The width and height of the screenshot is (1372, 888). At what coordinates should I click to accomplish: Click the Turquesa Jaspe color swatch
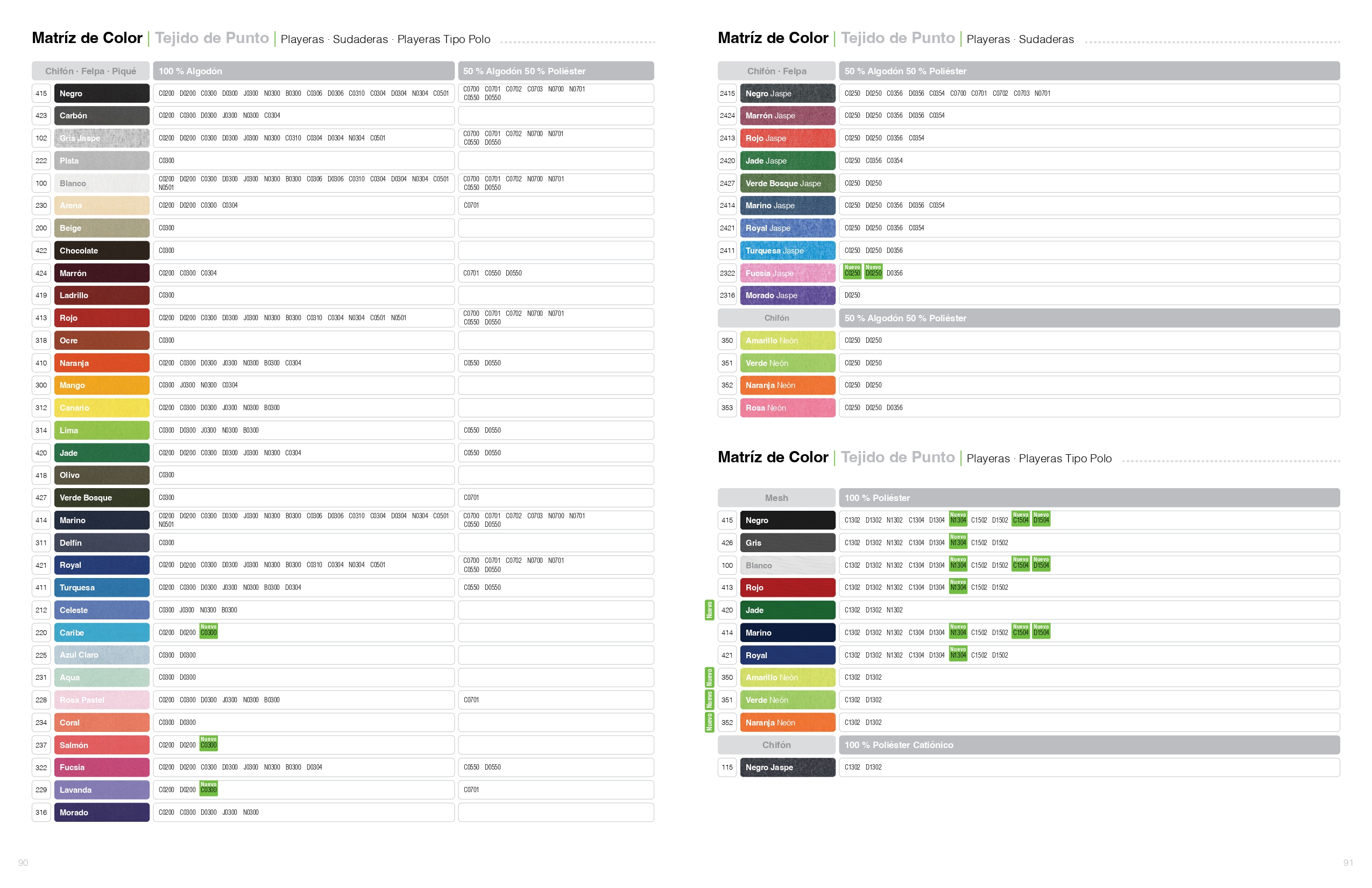pyautogui.click(x=788, y=251)
